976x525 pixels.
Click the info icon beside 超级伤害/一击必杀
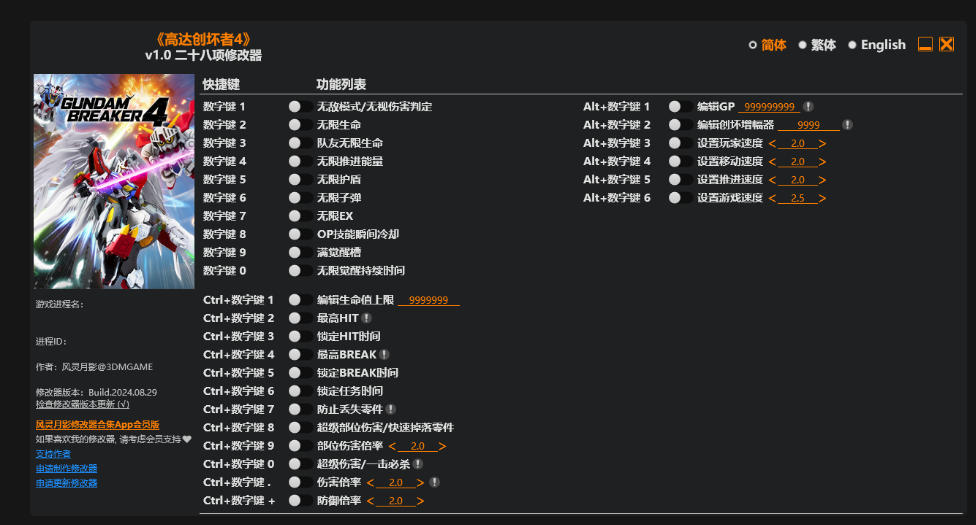pos(418,464)
